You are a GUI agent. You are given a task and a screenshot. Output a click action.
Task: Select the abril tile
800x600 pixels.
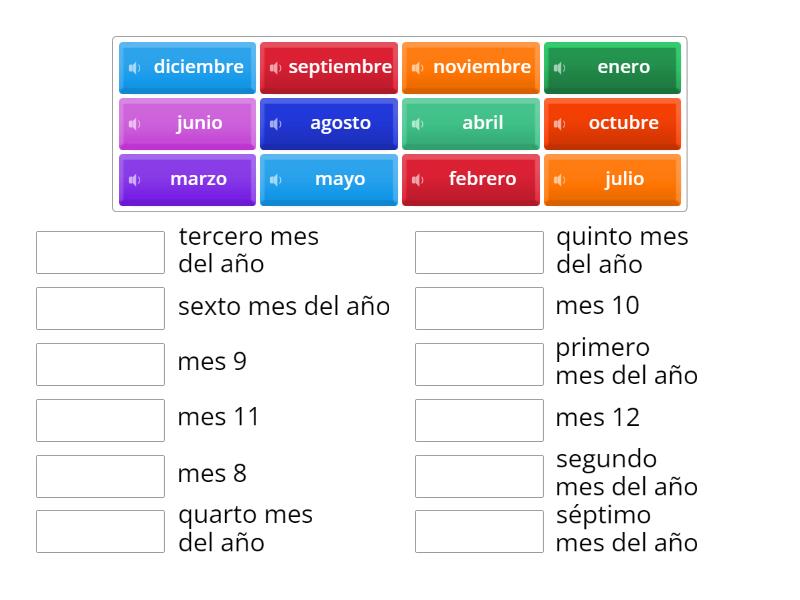pos(471,123)
